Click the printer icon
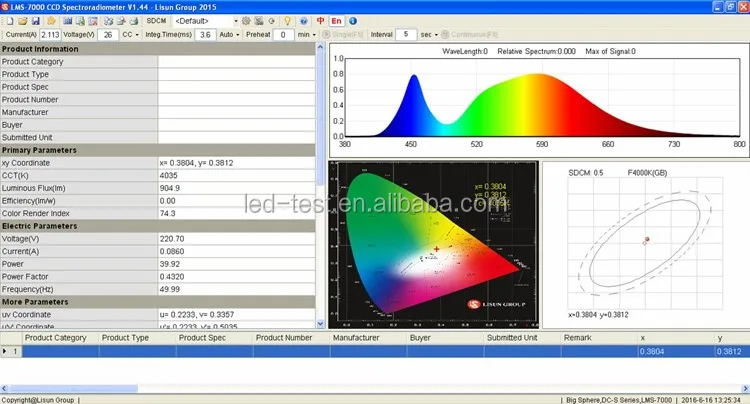Image resolution: width=750 pixels, height=404 pixels. click(x=134, y=21)
